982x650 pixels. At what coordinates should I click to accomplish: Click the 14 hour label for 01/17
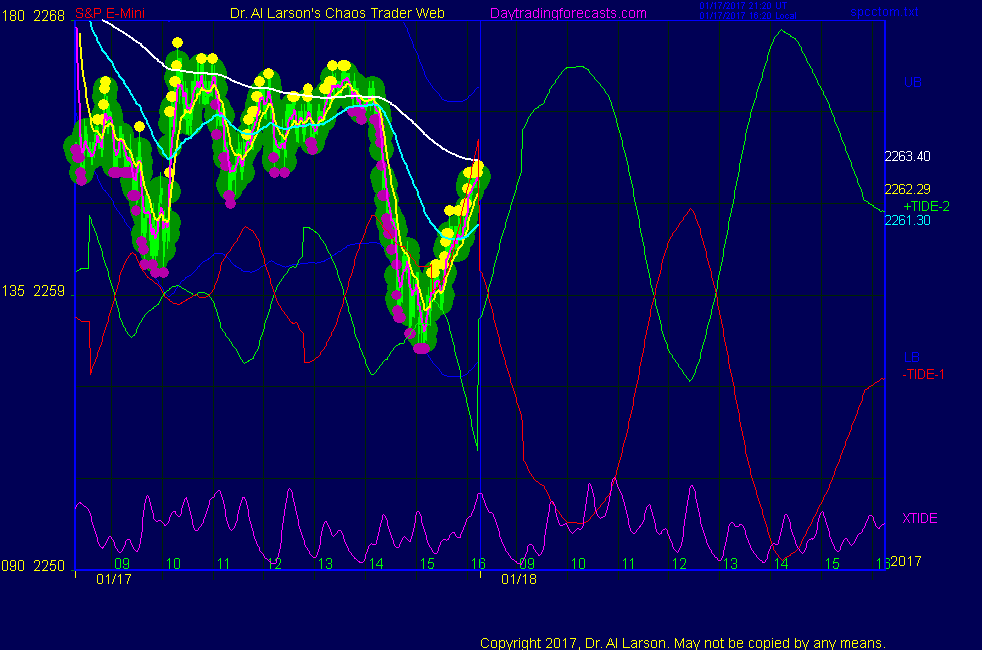coord(376,564)
